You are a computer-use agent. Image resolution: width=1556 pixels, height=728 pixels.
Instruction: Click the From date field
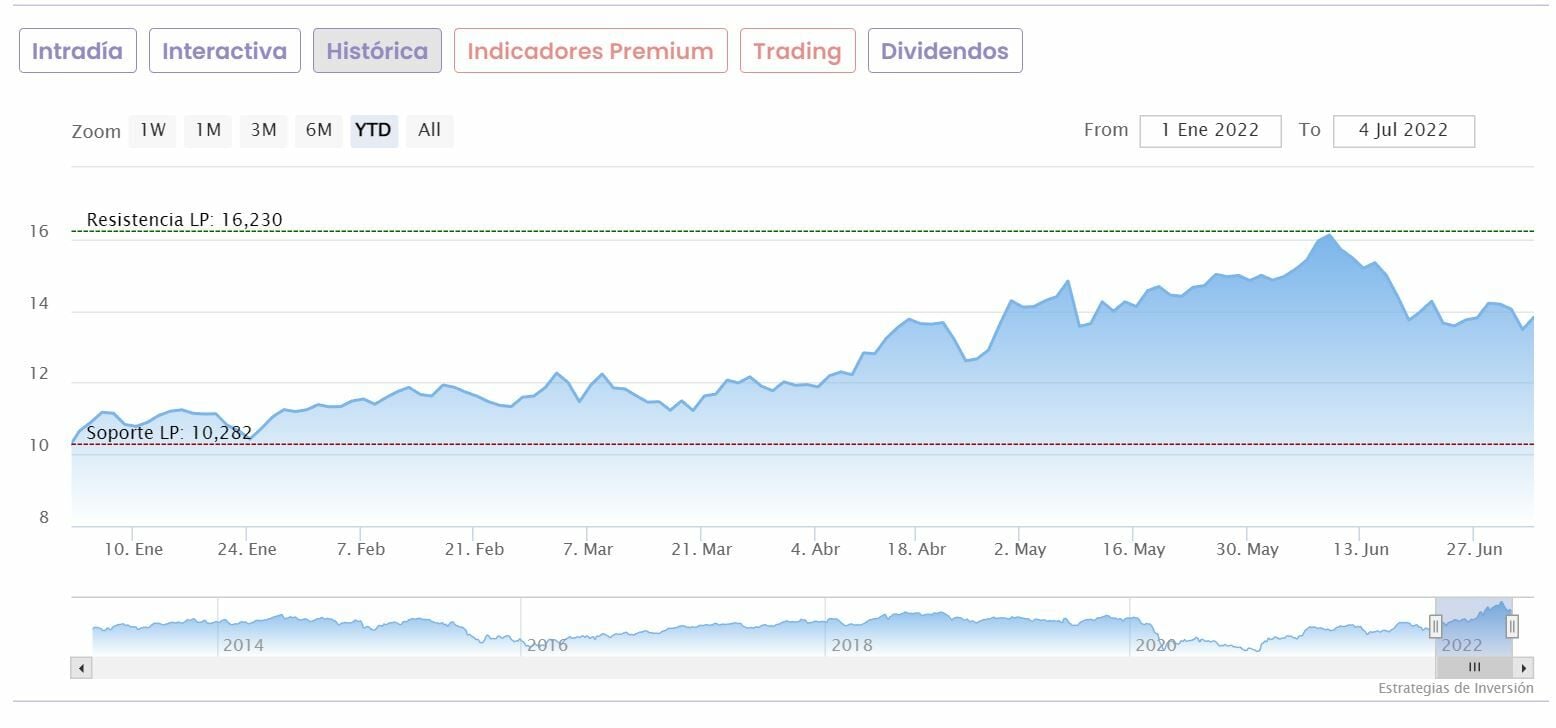(1210, 131)
